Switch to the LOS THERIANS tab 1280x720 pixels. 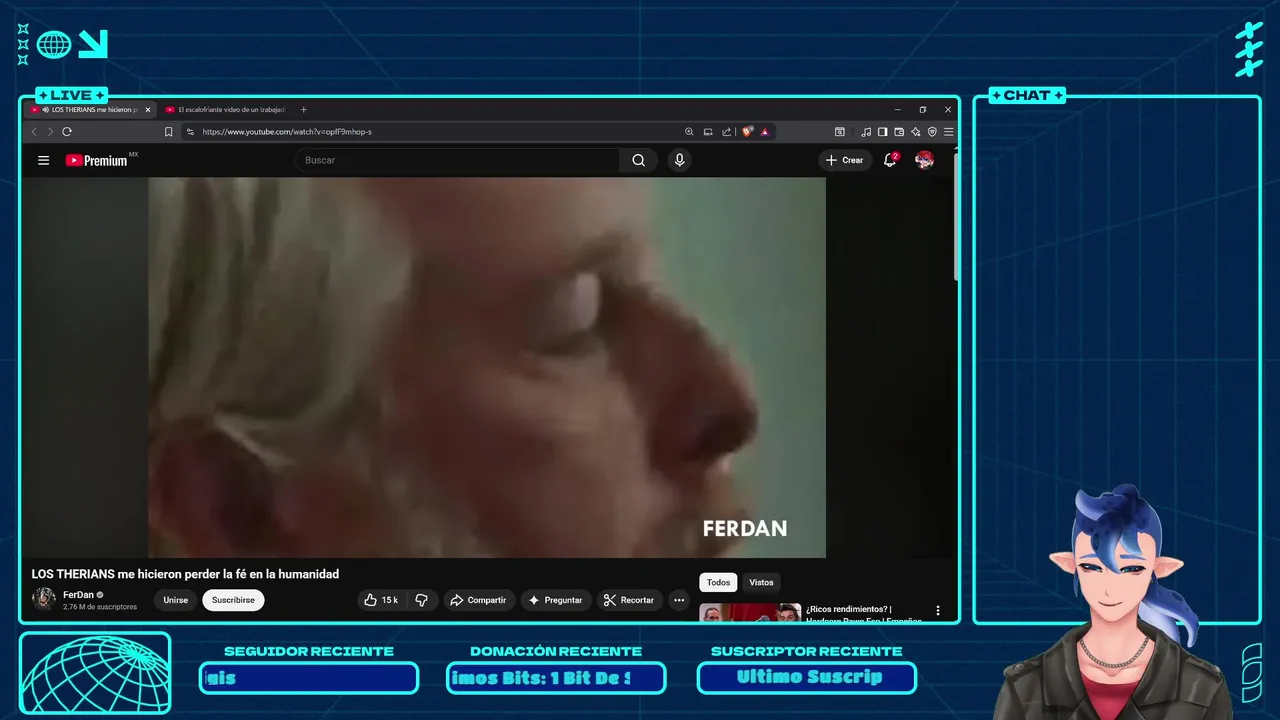(x=90, y=110)
